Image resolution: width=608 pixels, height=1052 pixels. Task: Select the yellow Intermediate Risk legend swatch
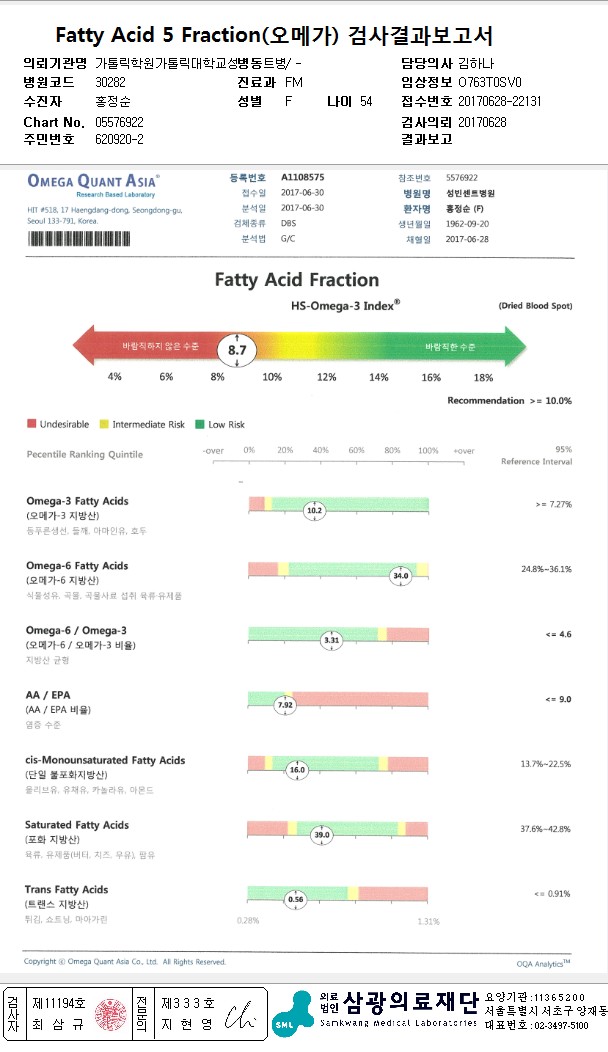tap(105, 424)
